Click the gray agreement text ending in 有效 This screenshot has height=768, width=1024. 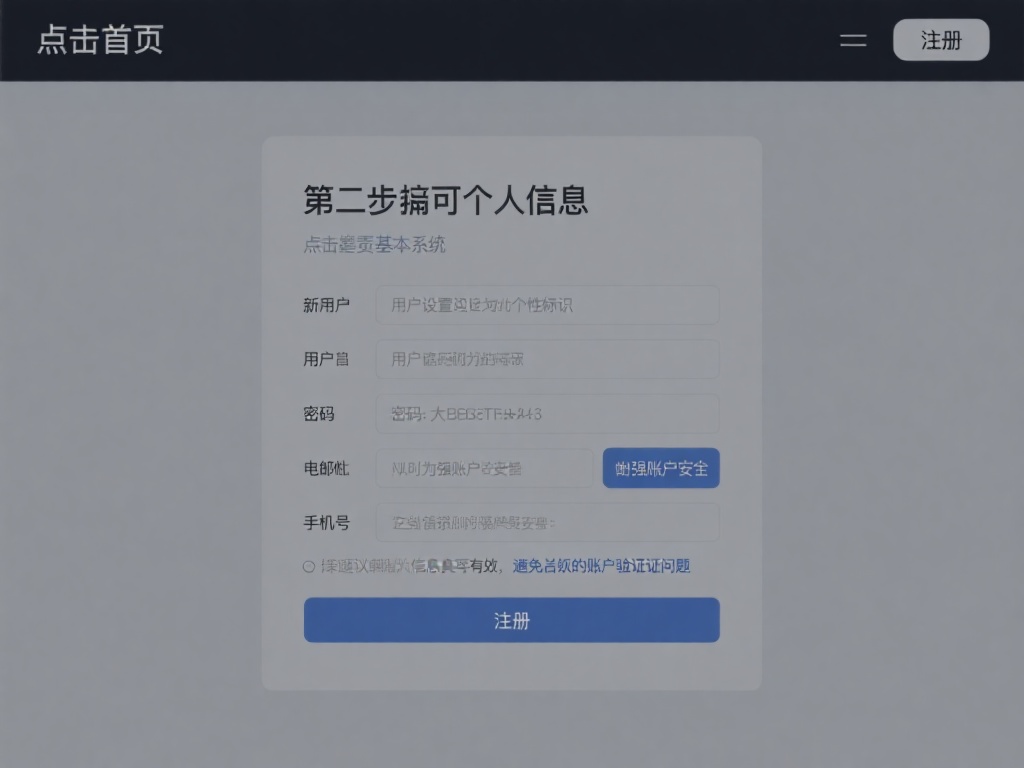tap(410, 566)
